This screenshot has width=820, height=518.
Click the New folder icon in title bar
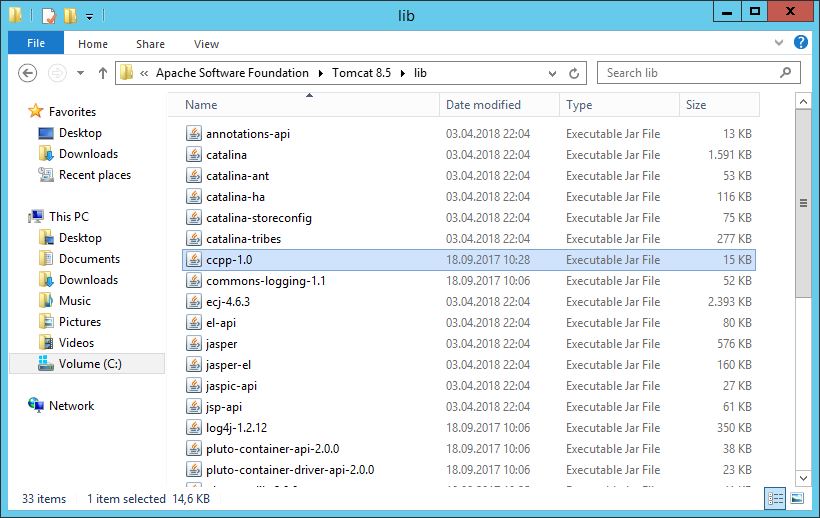(70, 16)
